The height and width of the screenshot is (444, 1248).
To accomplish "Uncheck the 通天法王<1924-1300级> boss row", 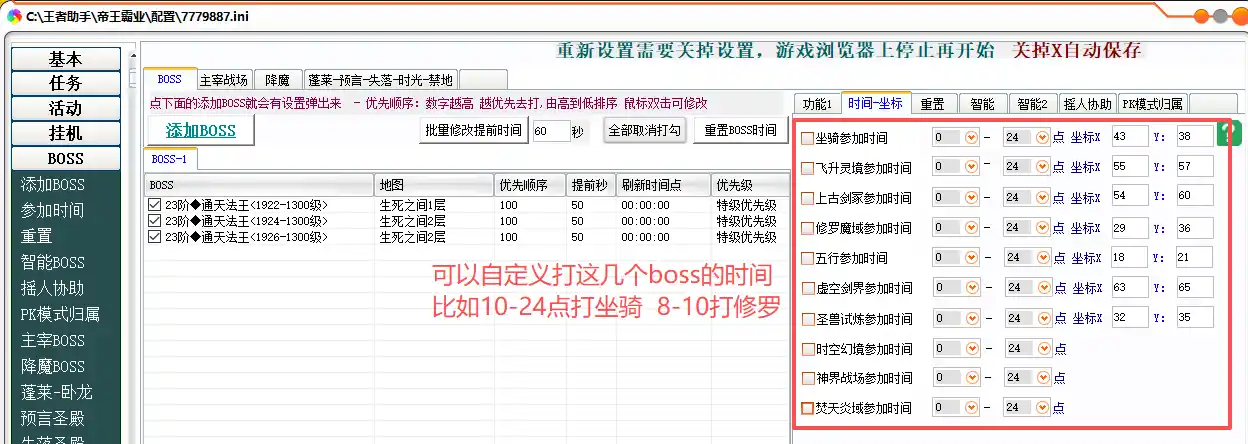I will (x=154, y=221).
